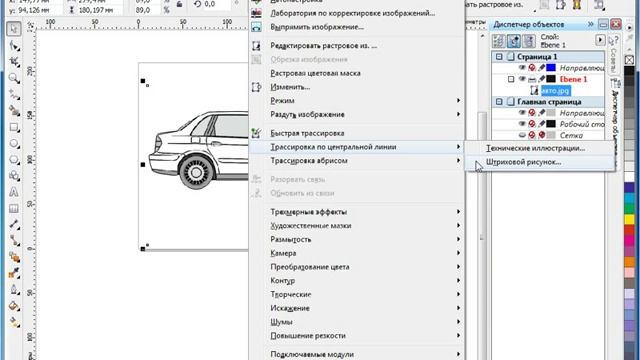
Task: Open Object Manager flyout arrow menu
Action: point(600,40)
